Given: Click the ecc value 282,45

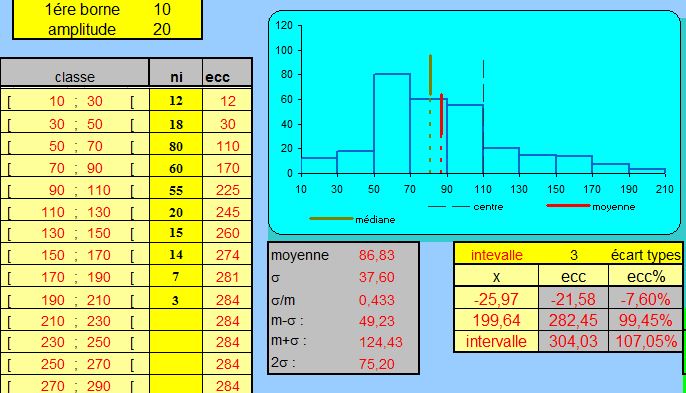Looking at the screenshot, I should coord(573,320).
